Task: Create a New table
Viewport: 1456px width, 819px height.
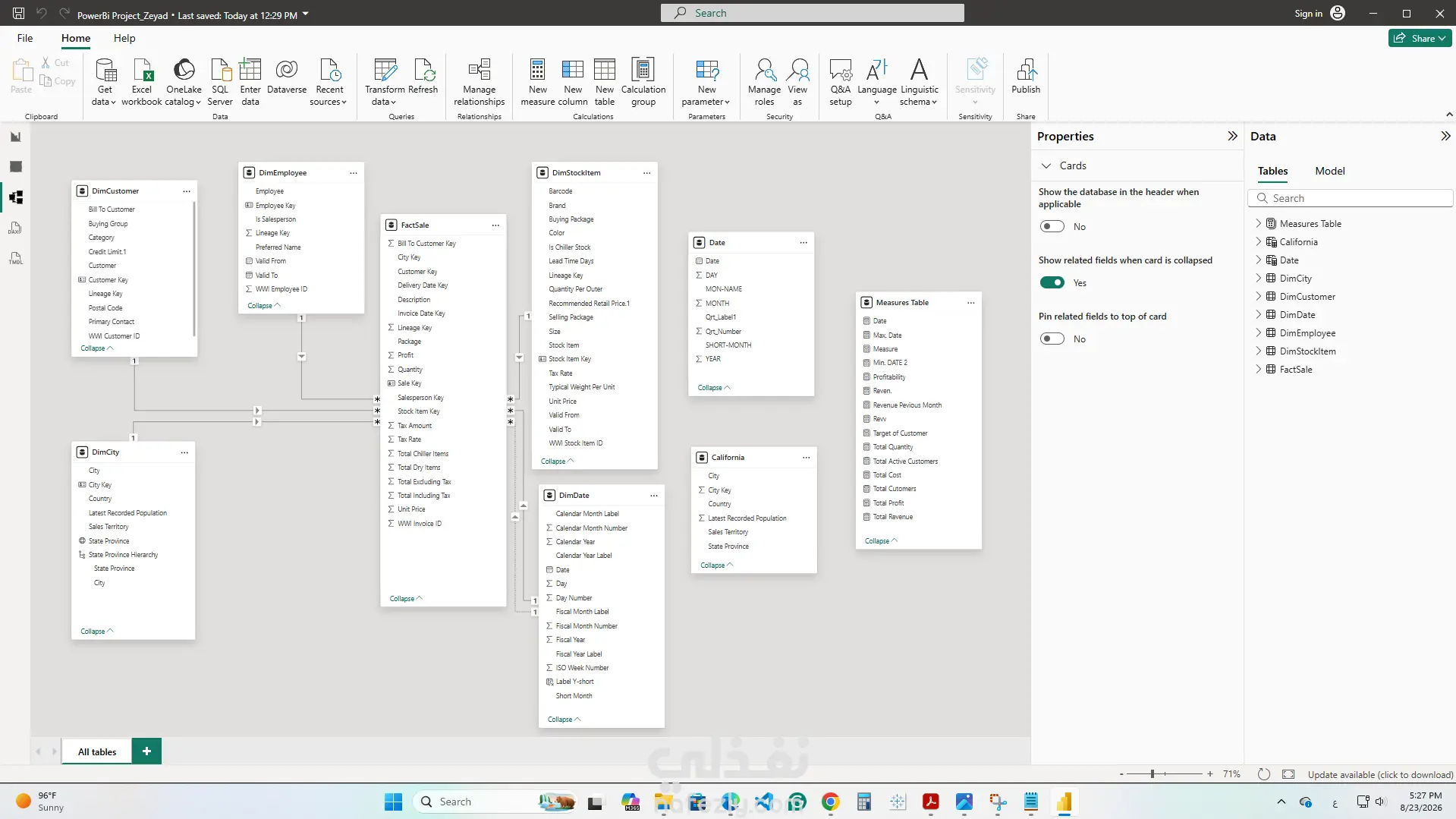Action: (x=605, y=82)
